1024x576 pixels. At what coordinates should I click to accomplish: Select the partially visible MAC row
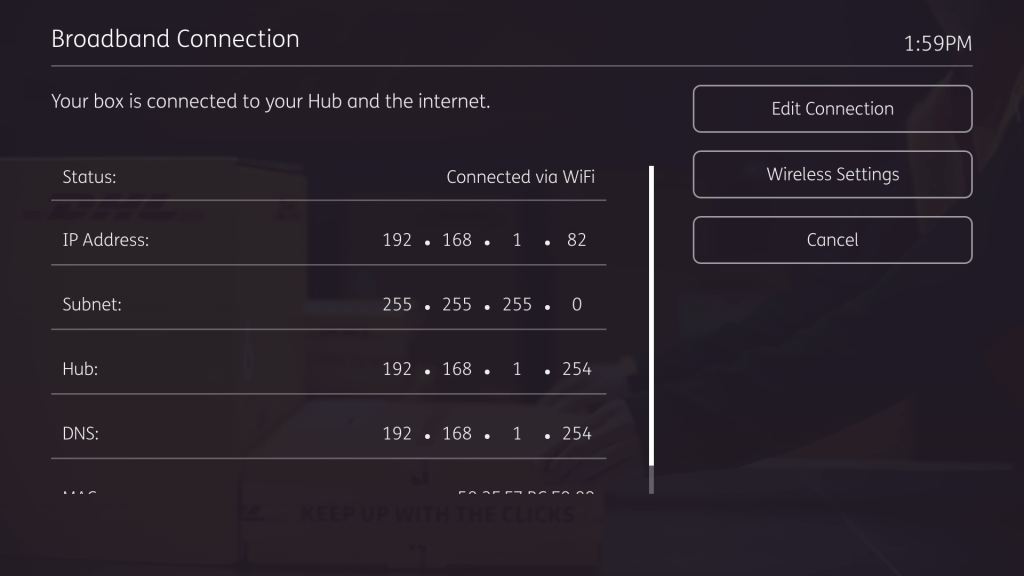(328, 490)
